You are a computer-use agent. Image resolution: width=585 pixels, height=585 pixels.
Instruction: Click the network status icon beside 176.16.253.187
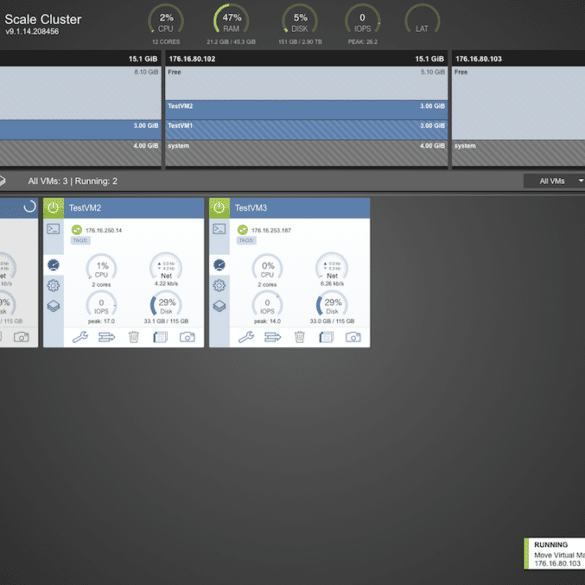(243, 230)
